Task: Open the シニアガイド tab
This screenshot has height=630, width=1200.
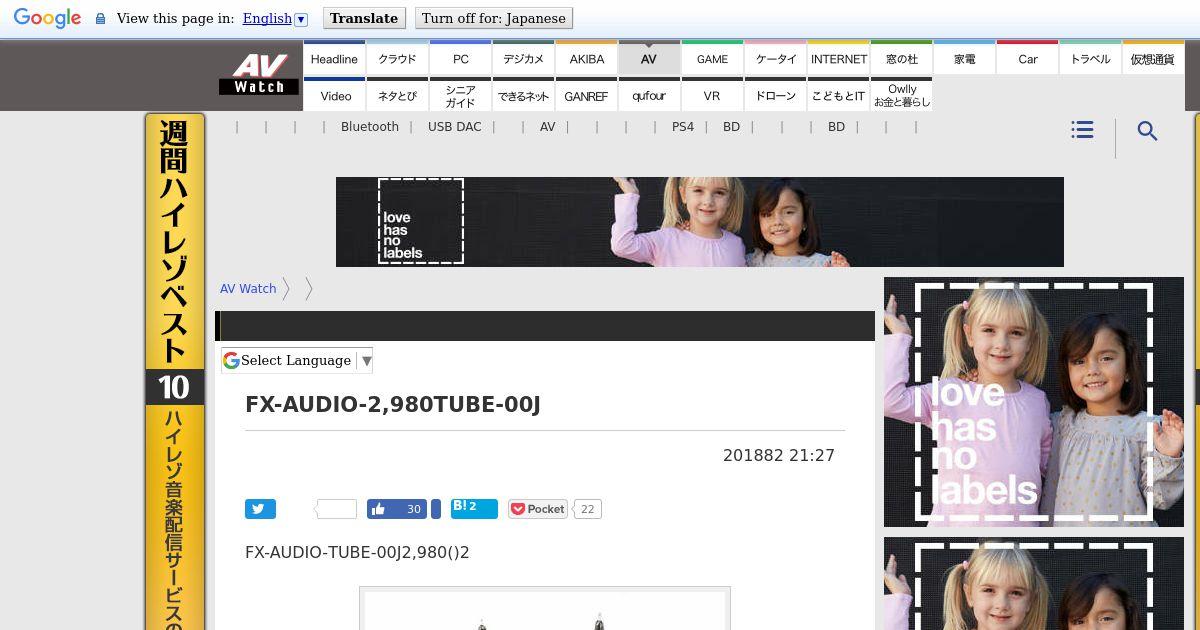Action: pyautogui.click(x=460, y=95)
